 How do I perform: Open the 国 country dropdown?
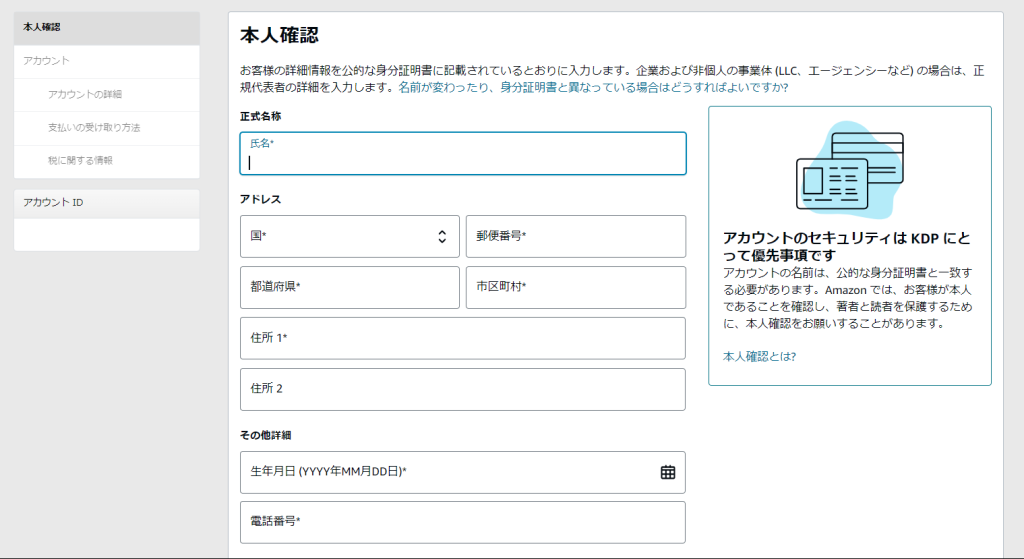click(x=349, y=236)
